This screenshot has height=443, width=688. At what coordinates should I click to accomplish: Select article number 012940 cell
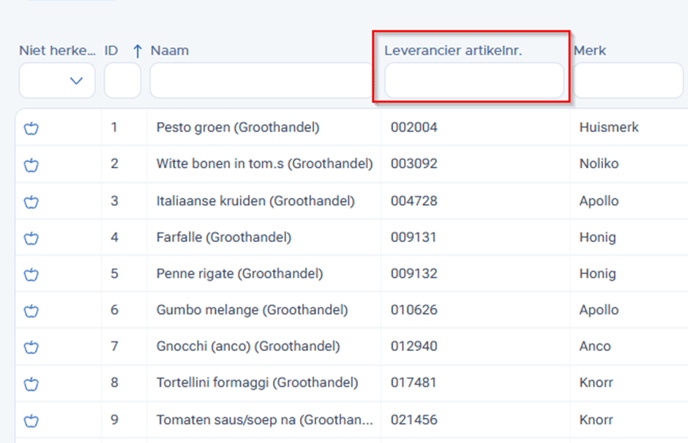click(x=414, y=346)
